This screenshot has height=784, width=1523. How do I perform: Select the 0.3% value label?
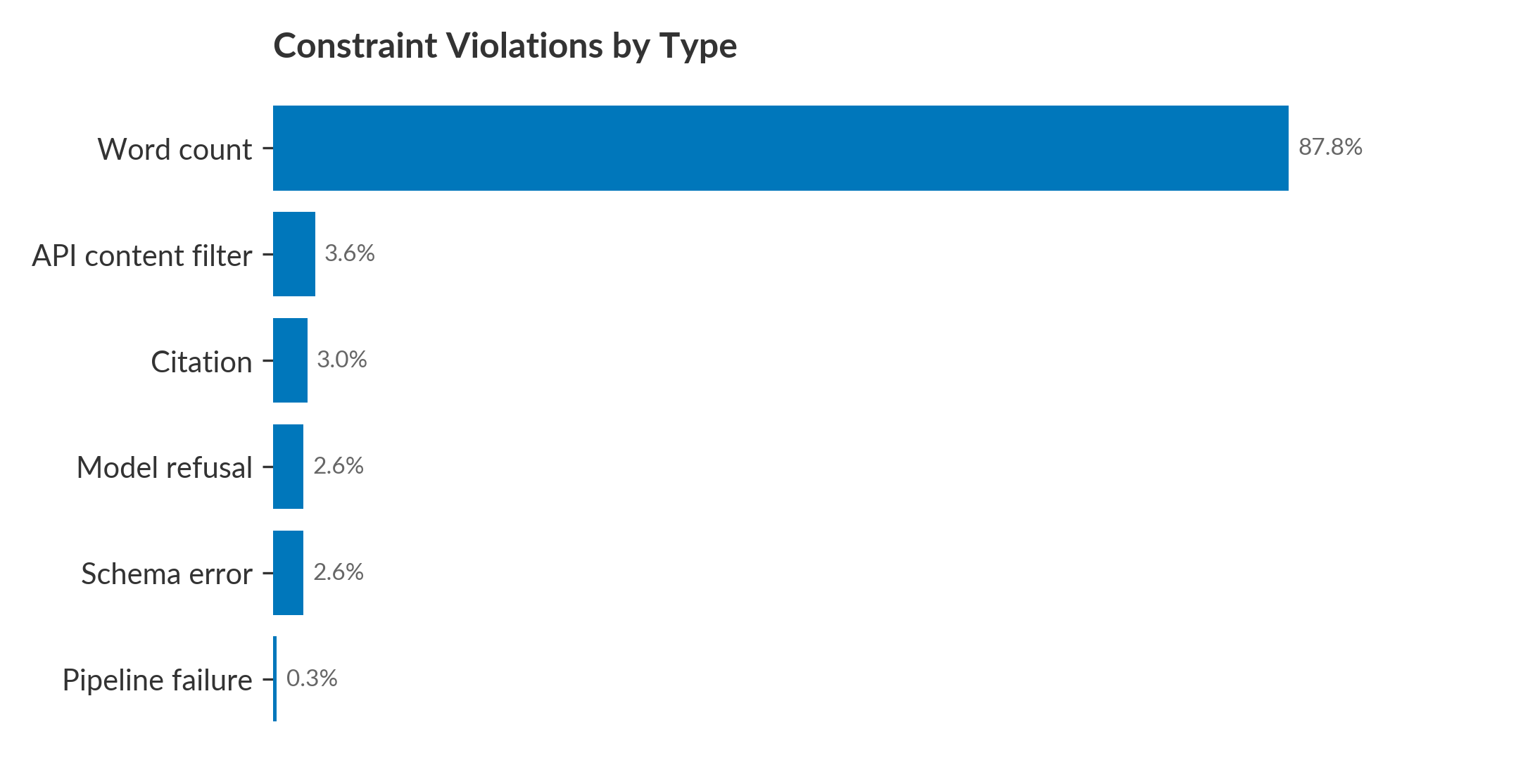tap(312, 678)
